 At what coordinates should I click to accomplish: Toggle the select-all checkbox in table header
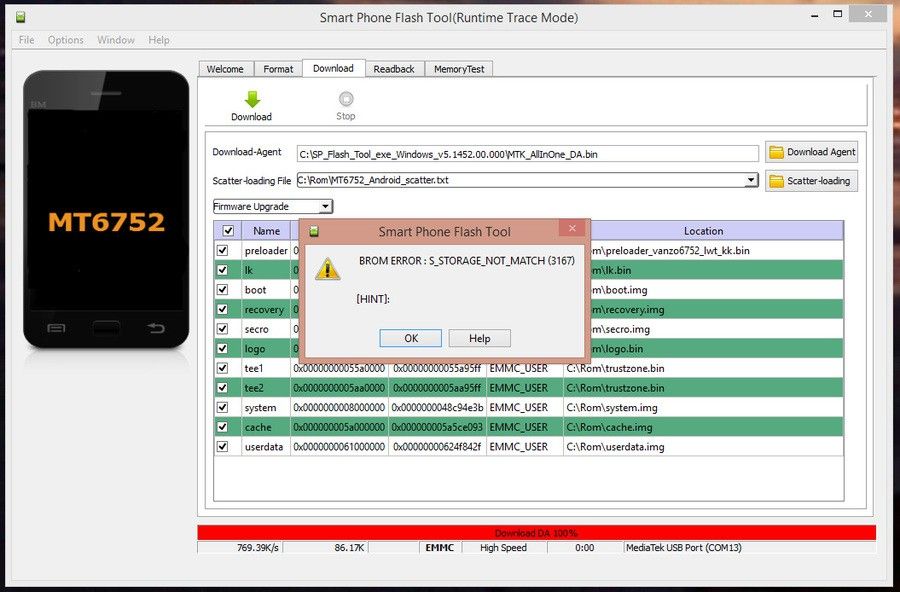click(228, 231)
